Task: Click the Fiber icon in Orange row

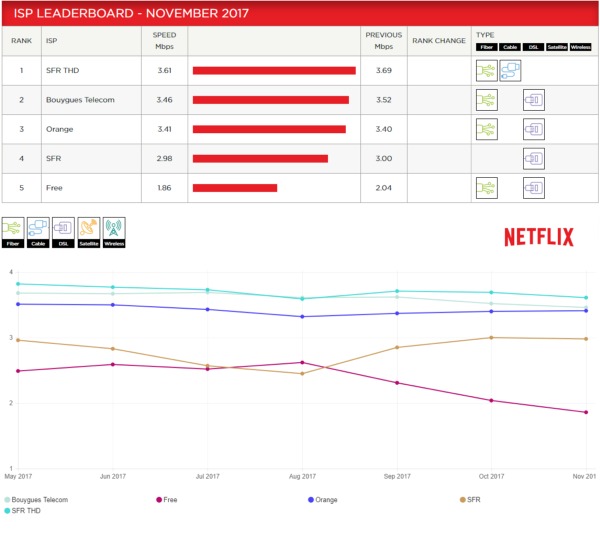Action: pos(486,129)
